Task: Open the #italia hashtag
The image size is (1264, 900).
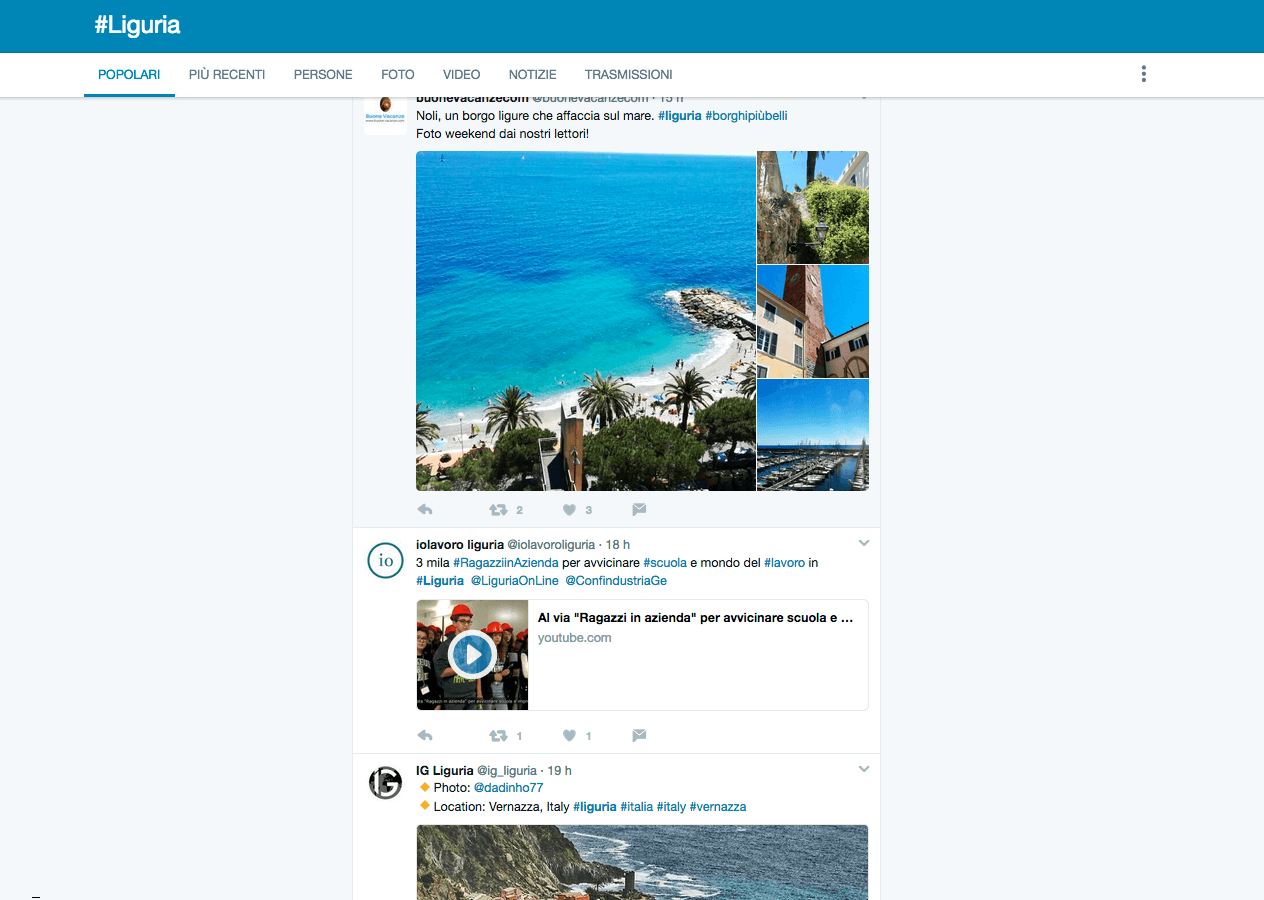Action: [x=637, y=807]
